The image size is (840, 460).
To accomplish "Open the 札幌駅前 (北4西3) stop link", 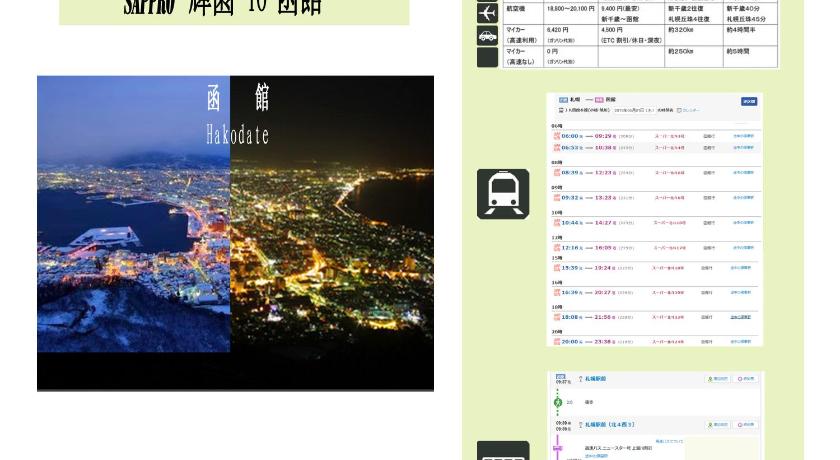I will pos(610,425).
